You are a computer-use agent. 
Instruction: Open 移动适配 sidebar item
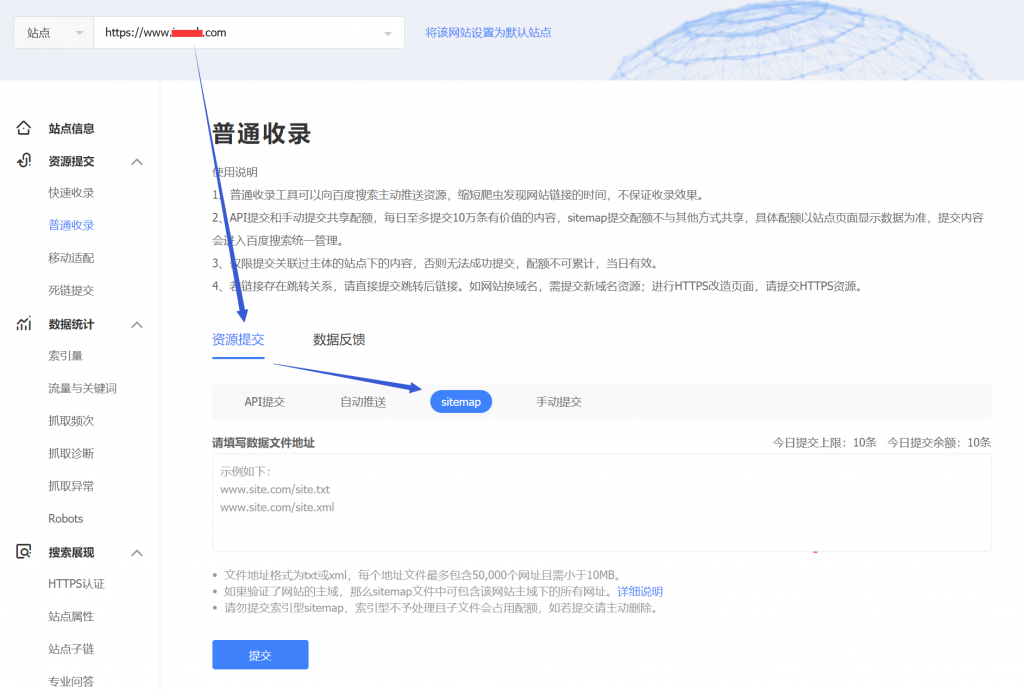71,258
